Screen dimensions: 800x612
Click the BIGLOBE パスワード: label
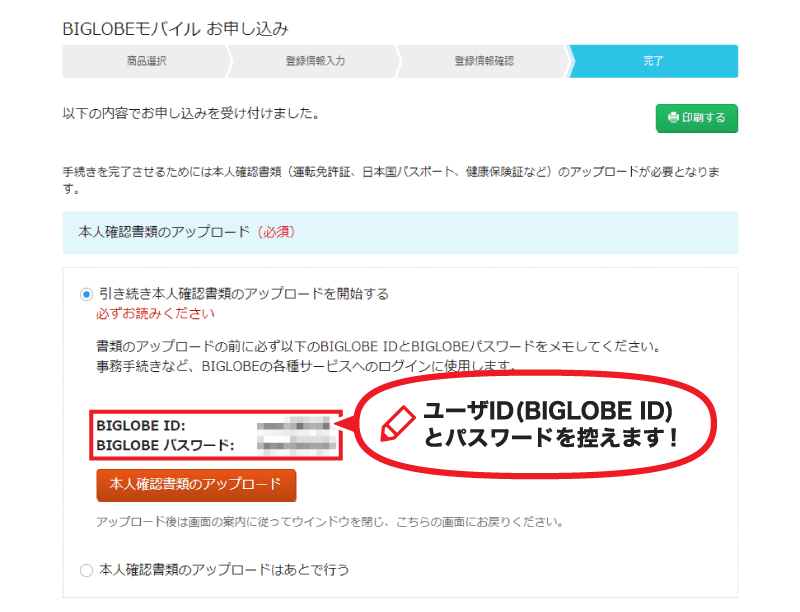[165, 445]
